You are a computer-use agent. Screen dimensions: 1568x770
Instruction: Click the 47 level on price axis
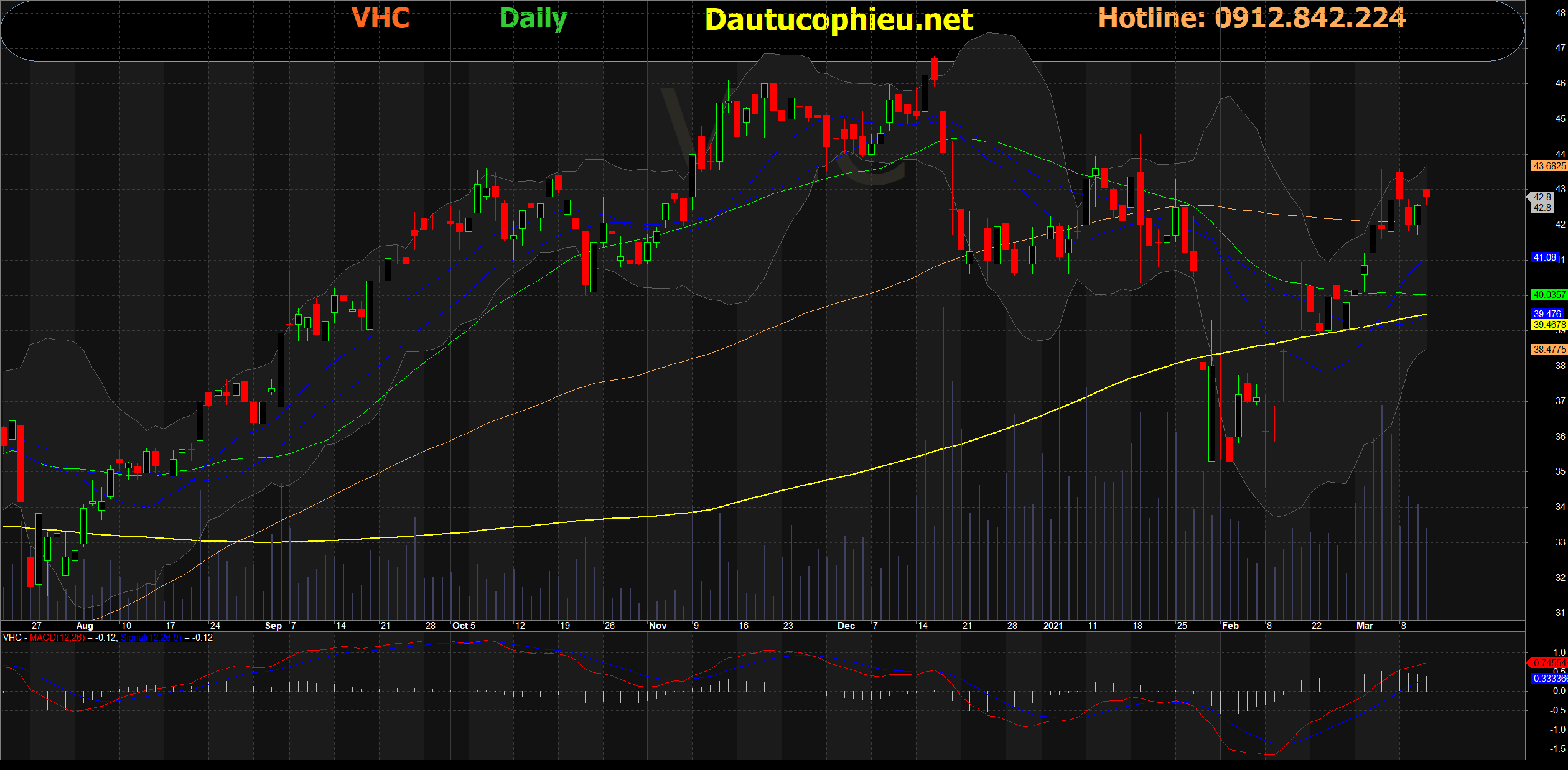point(1560,48)
